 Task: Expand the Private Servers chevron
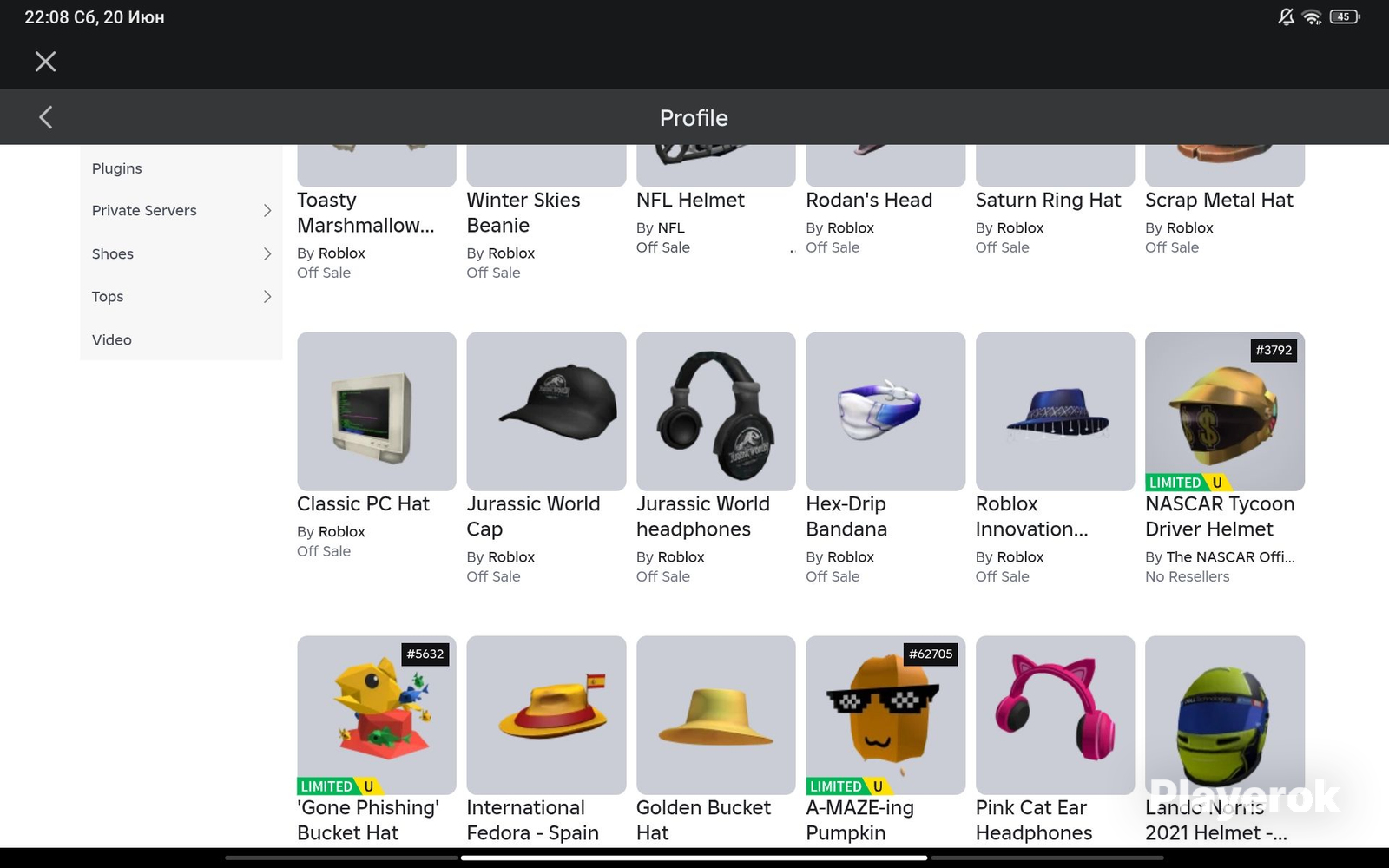click(267, 211)
